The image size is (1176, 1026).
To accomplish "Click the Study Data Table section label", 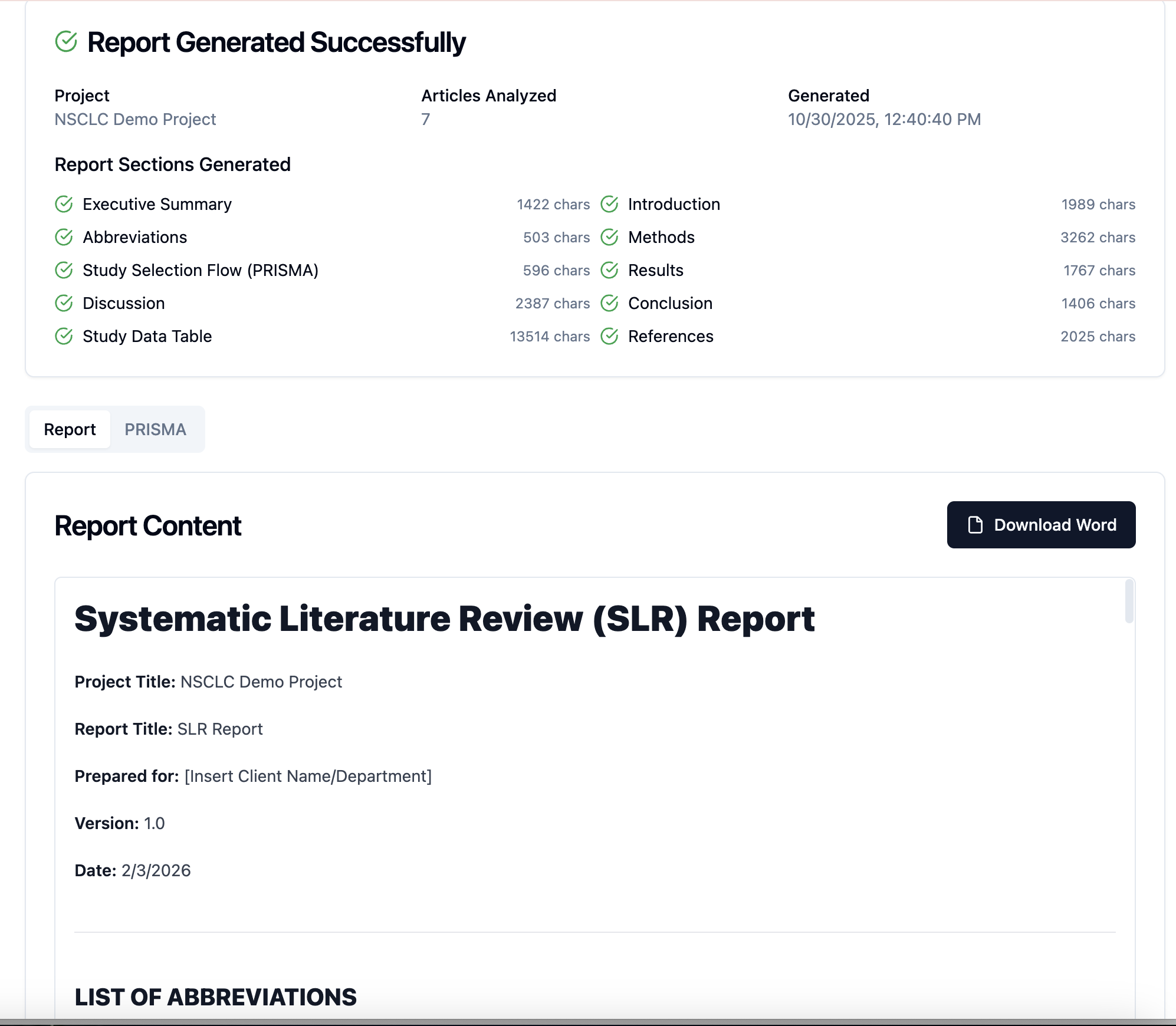I will pos(147,336).
